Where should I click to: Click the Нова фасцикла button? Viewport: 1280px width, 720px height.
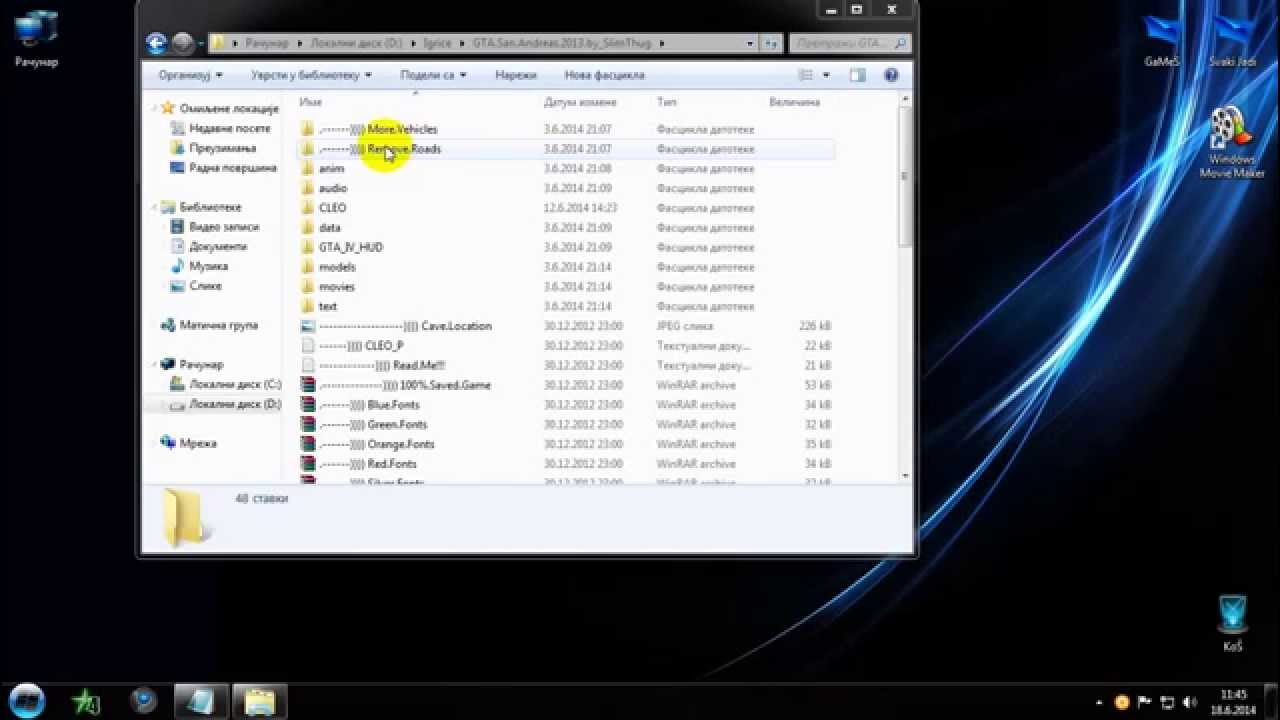coord(604,75)
